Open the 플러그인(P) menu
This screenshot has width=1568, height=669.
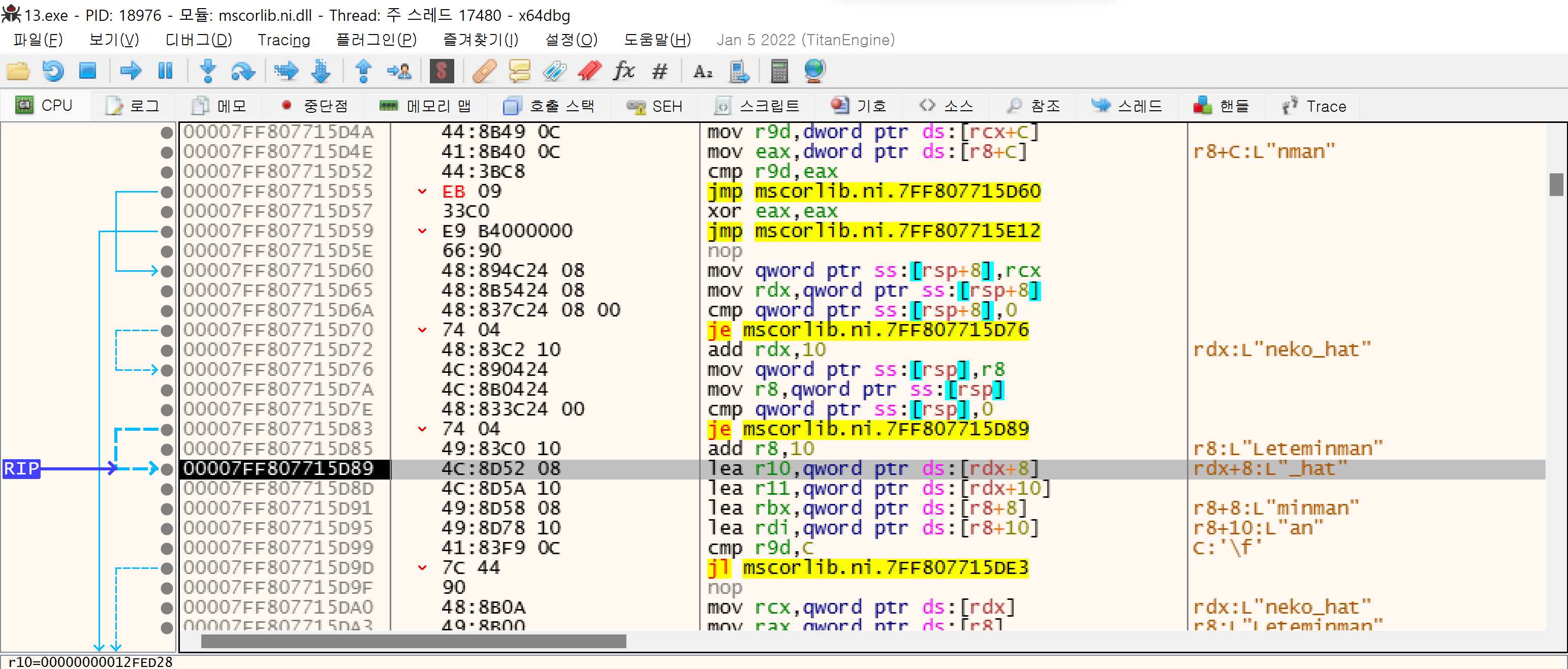click(376, 40)
